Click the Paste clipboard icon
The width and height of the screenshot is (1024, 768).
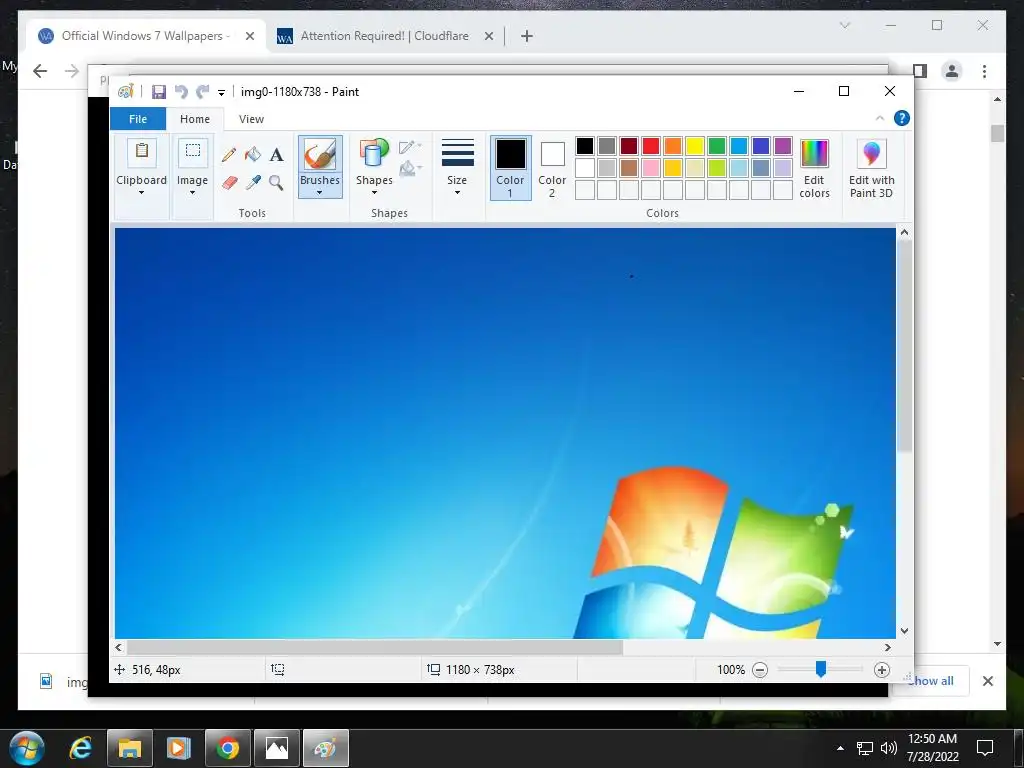coord(142,152)
